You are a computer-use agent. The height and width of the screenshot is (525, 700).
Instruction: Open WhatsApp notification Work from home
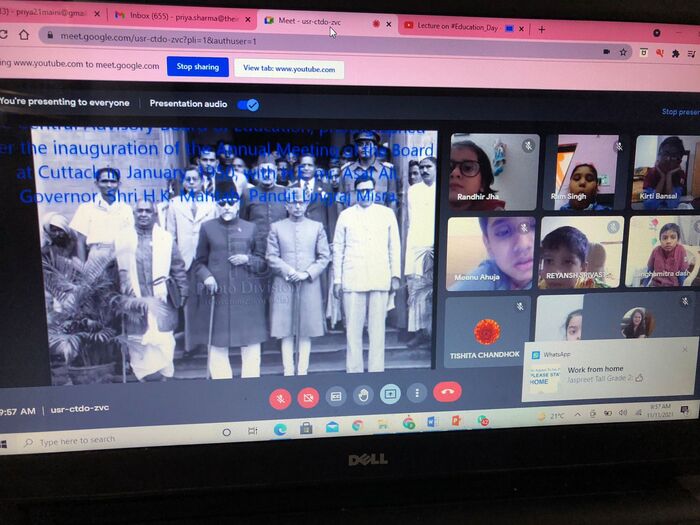[609, 373]
